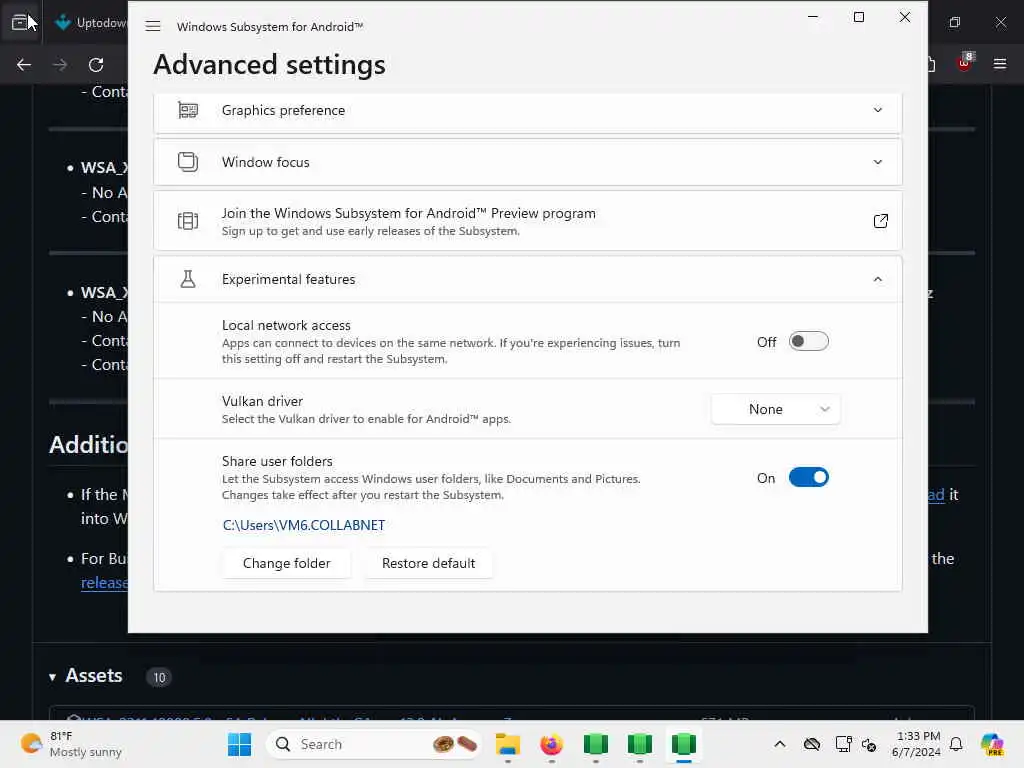Open File Explorer from the taskbar
Screen dimensions: 1024x768
click(507, 744)
